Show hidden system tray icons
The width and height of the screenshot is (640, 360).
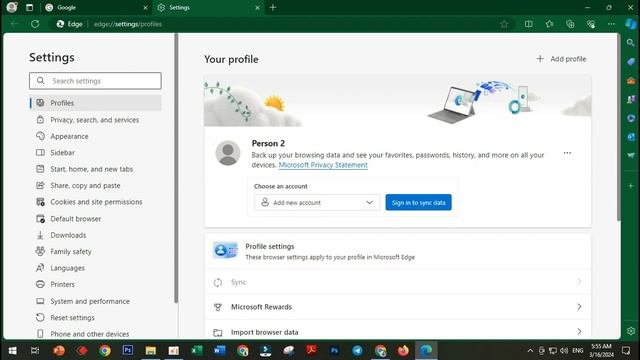pyautogui.click(x=530, y=351)
